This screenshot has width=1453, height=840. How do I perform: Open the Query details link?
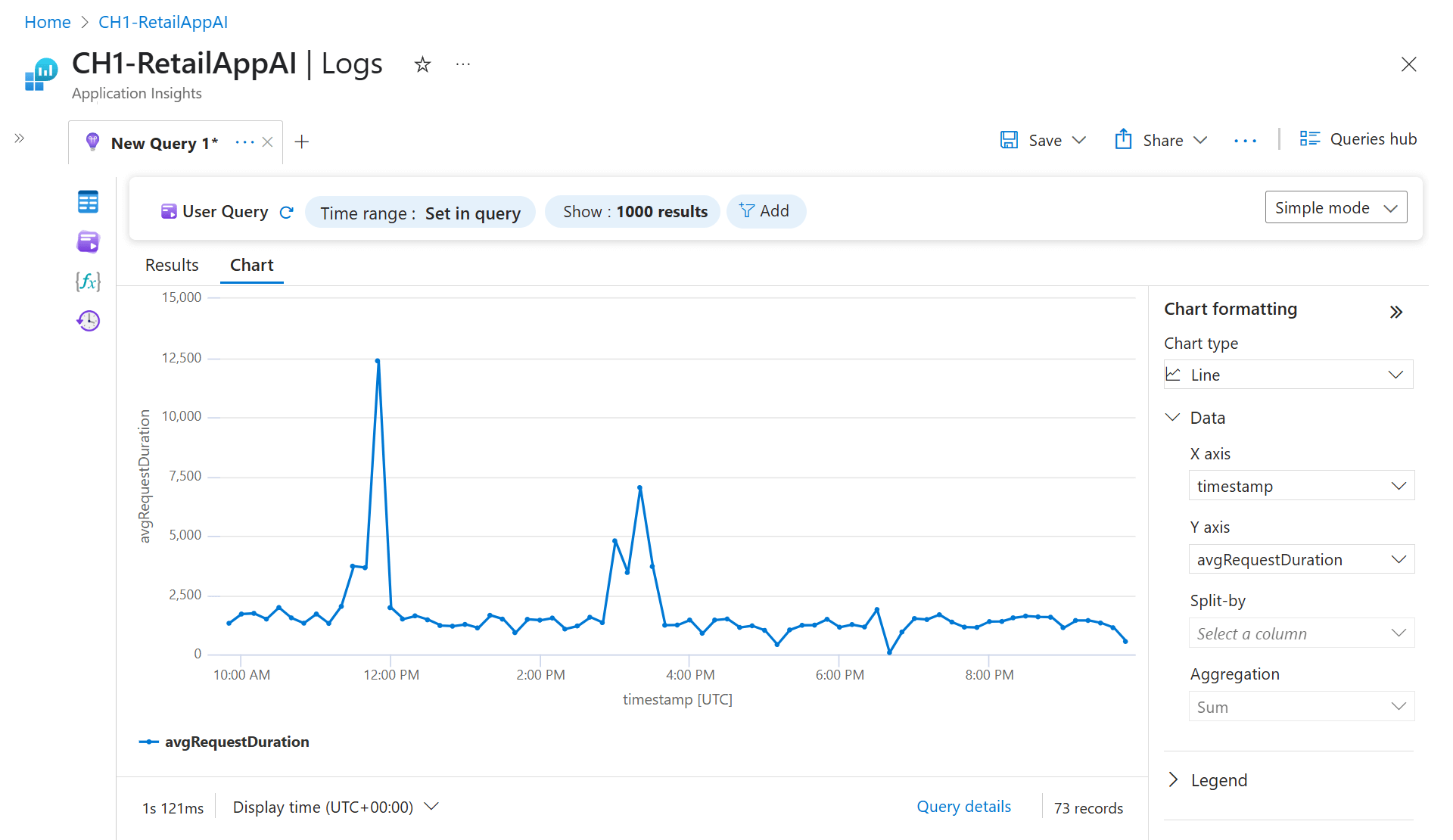(x=963, y=807)
